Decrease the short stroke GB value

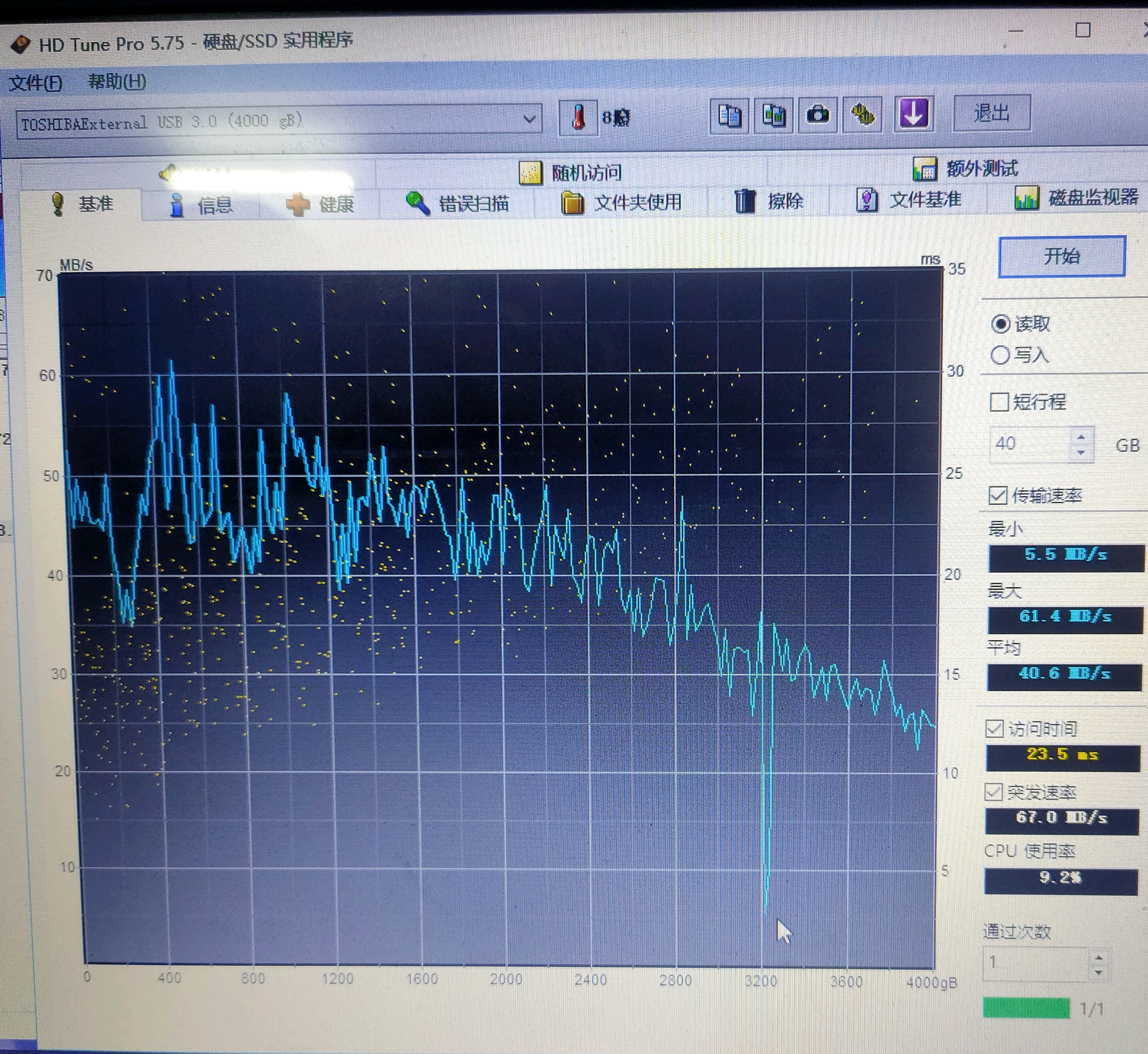1081,452
